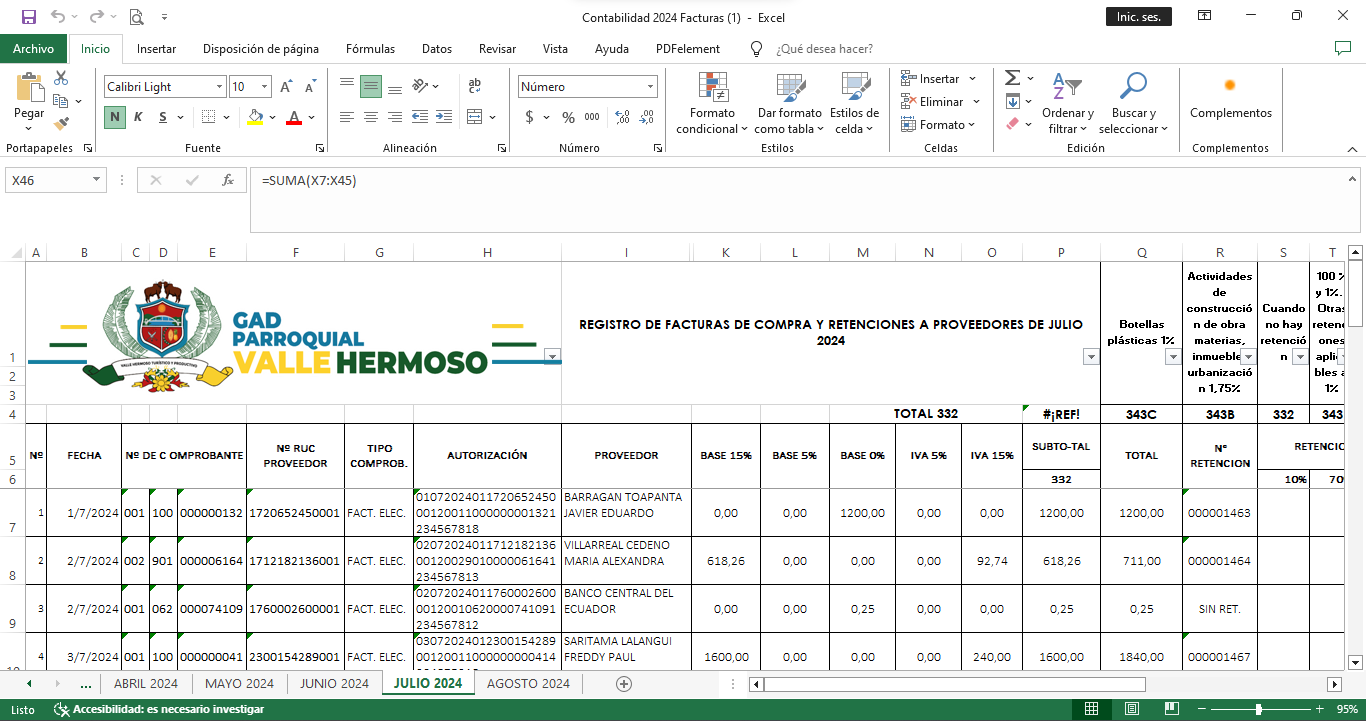Click the Archivo file button

coord(33,49)
